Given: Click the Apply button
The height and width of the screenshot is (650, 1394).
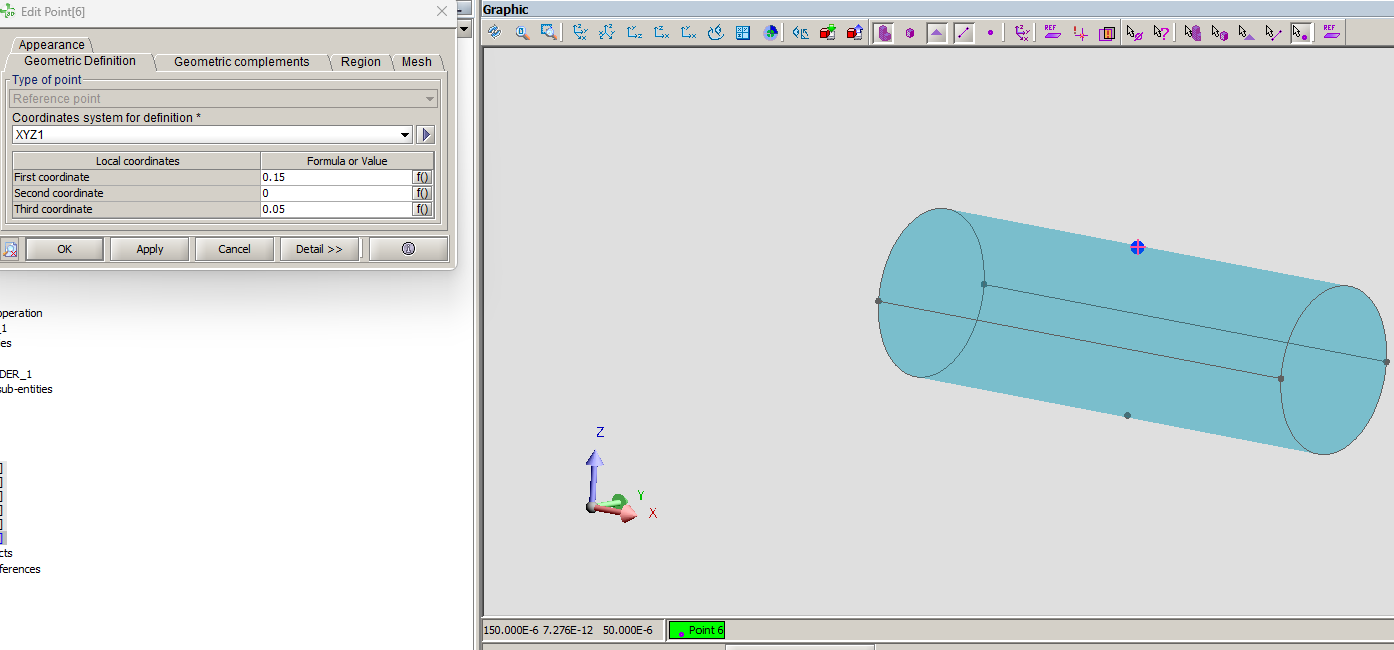Looking at the screenshot, I should [x=150, y=249].
